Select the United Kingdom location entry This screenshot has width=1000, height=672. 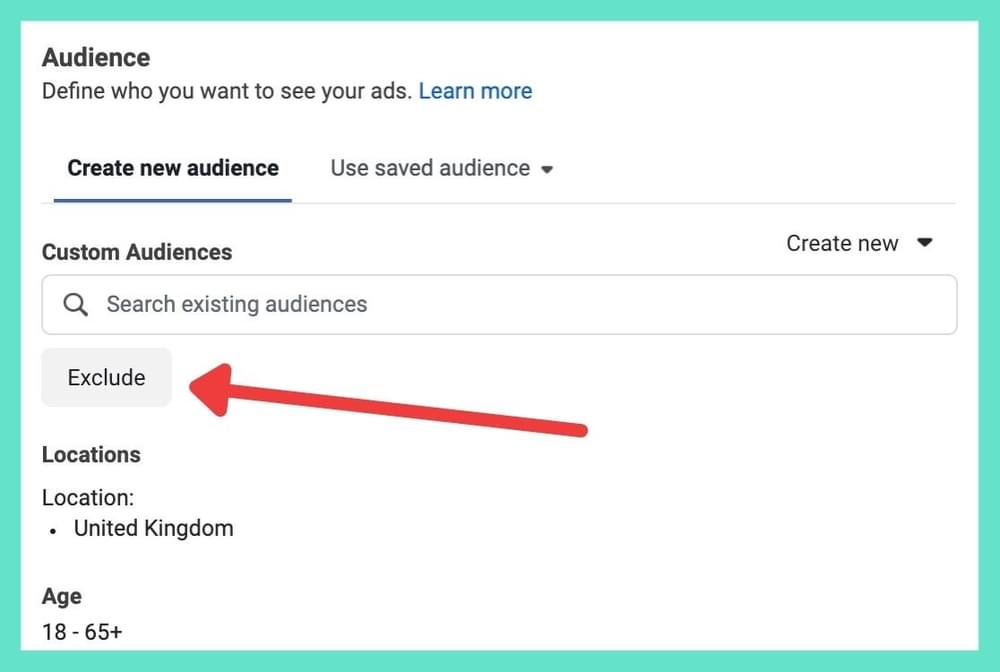coord(153,528)
